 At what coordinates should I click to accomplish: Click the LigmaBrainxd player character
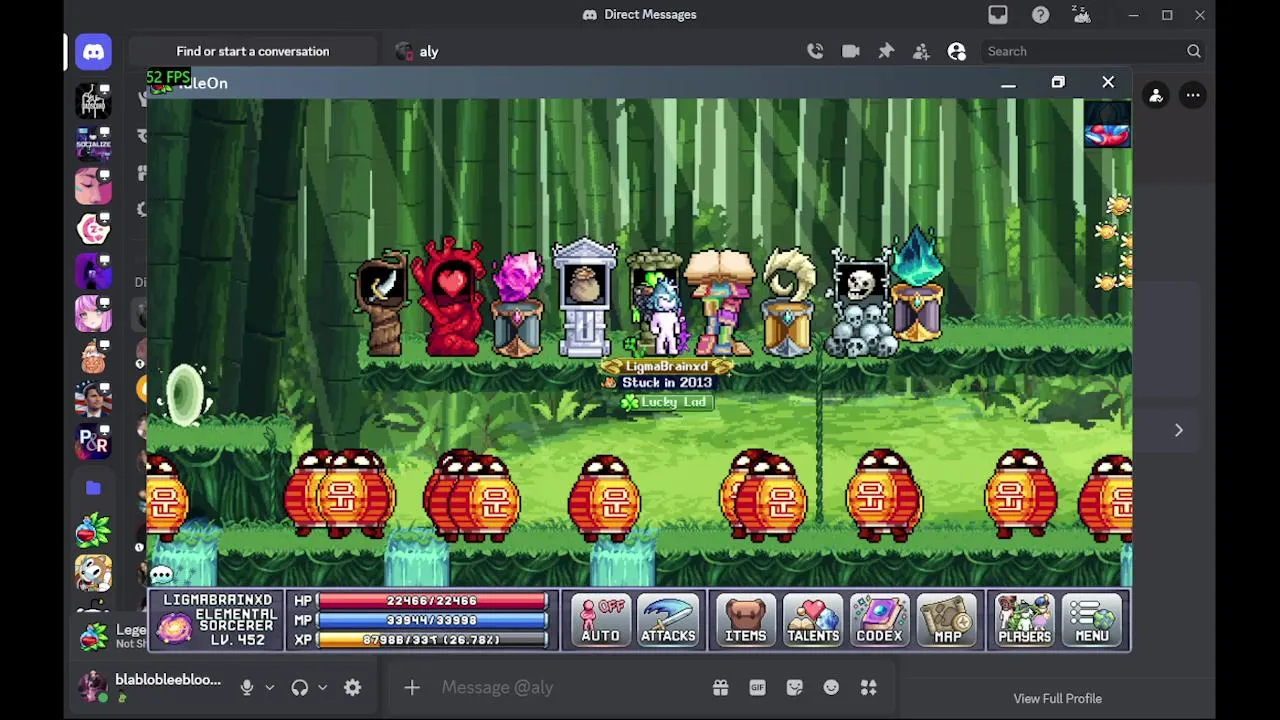665,318
